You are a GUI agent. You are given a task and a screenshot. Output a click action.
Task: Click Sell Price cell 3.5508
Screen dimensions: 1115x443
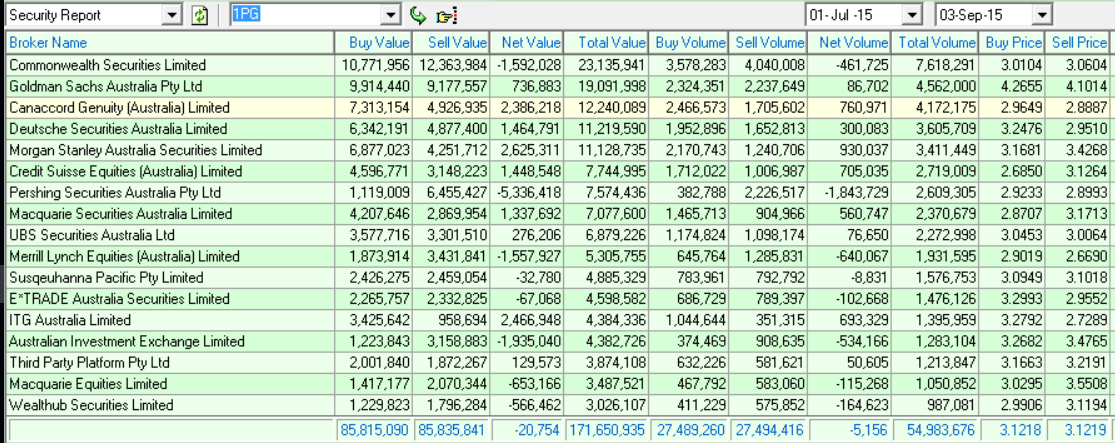pyautogui.click(x=1076, y=384)
